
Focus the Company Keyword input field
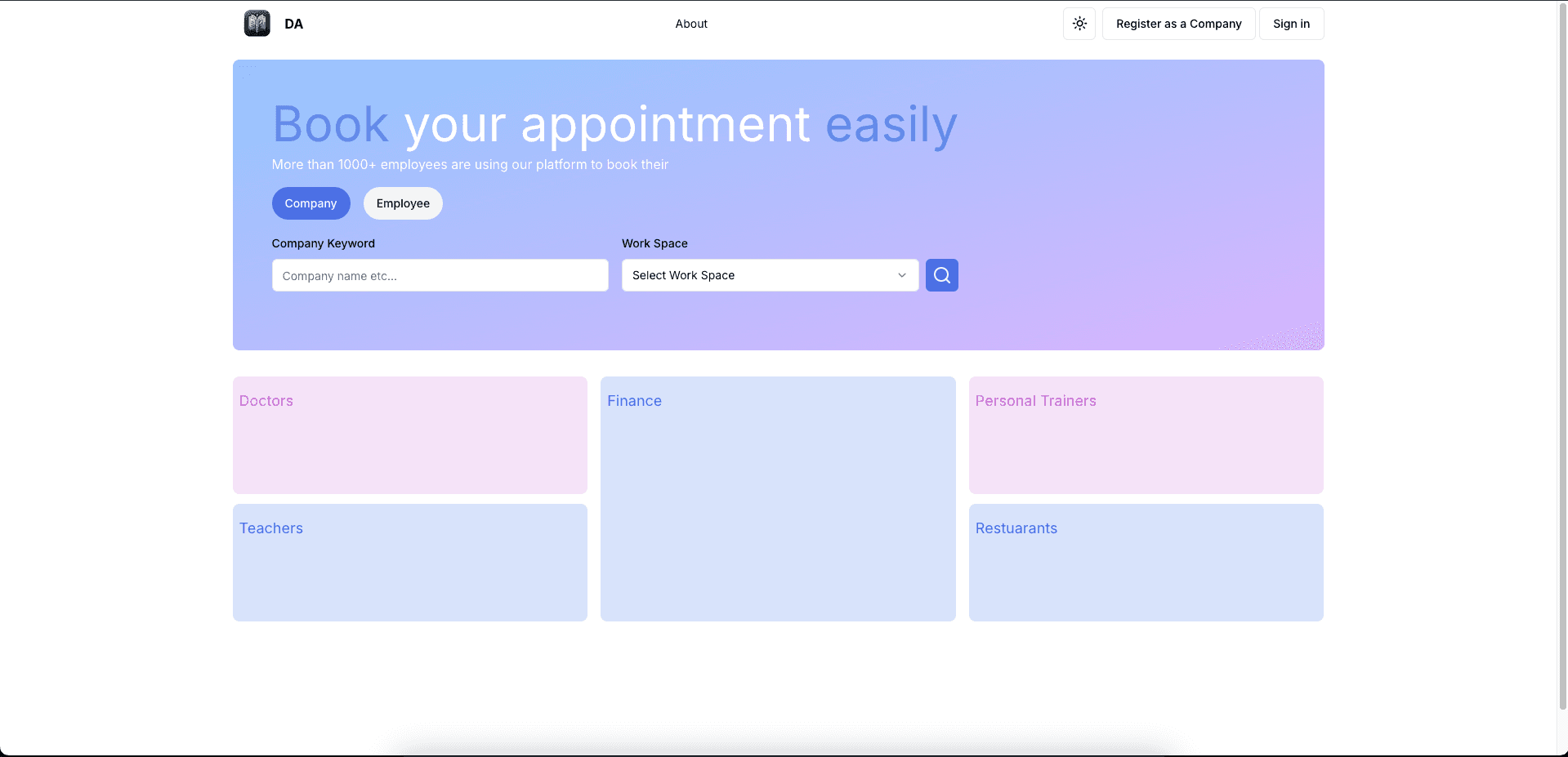click(x=440, y=276)
